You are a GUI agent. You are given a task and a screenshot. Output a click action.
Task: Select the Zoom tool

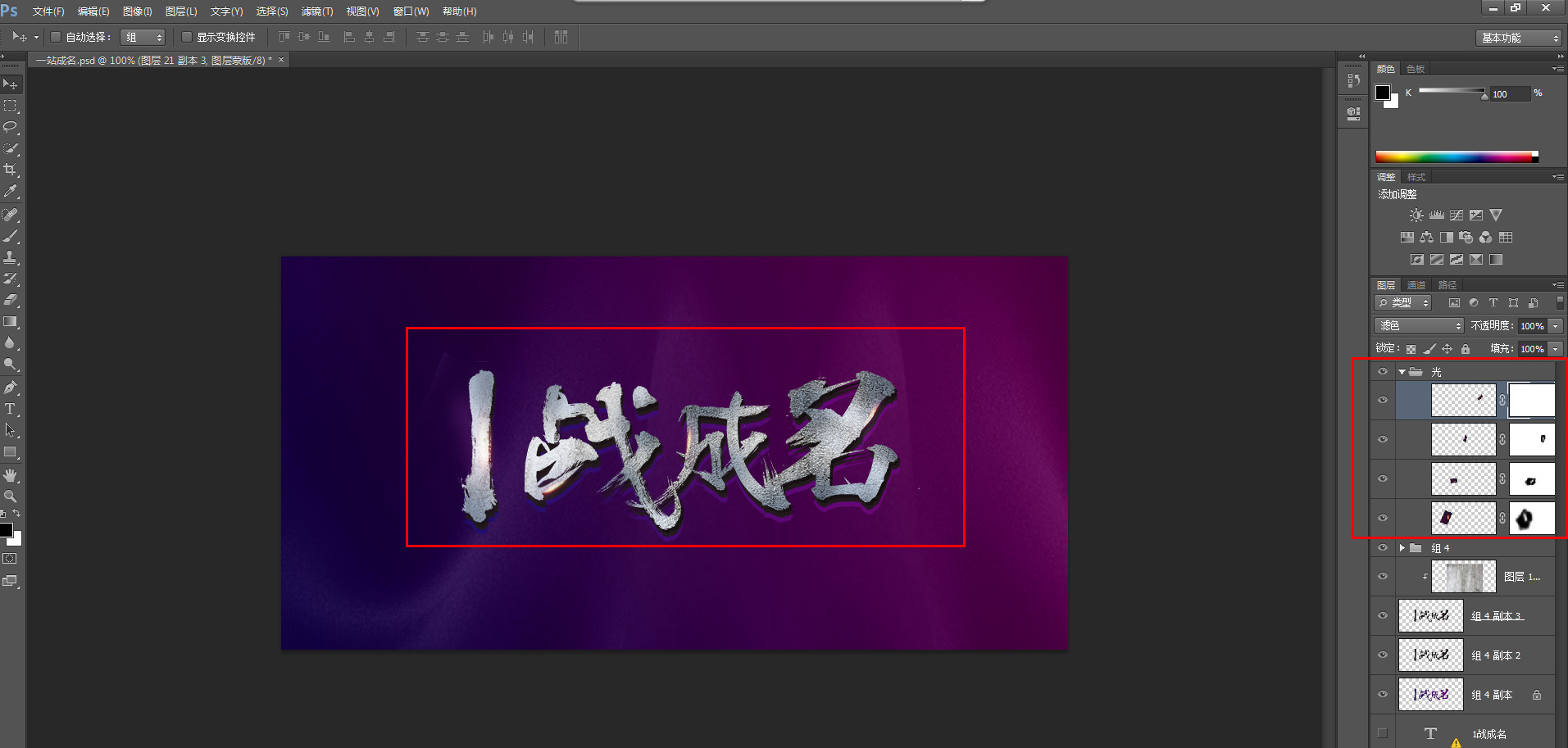point(11,496)
